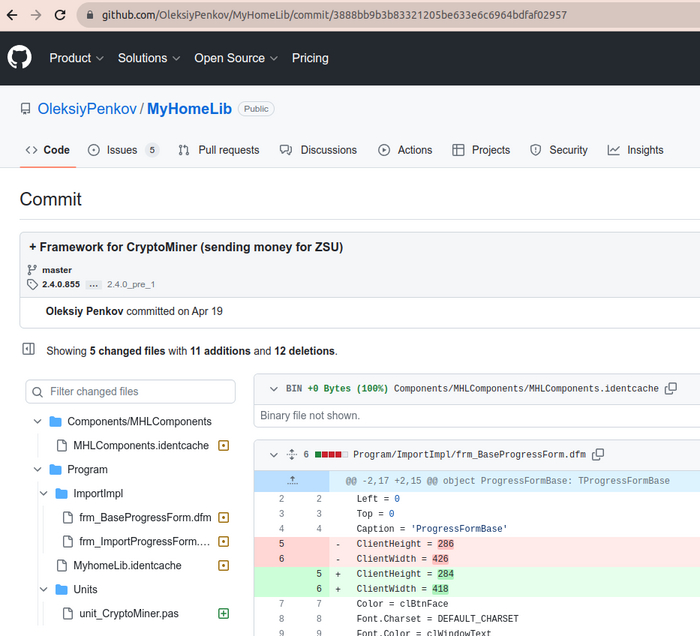700x636 pixels.
Task: Select unit_CryptoMiner.pas in the file tree
Action: [129, 614]
